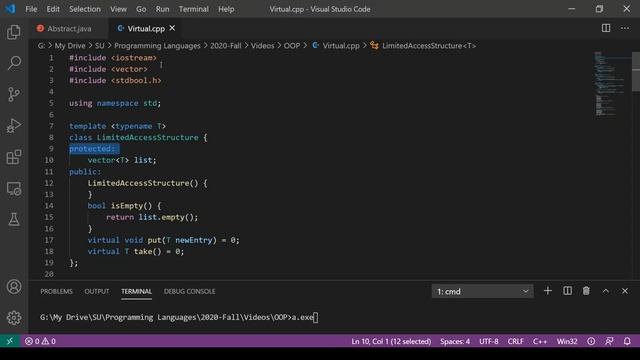Expand the 'SU' breadcrumb
Screen dimensions: 640x360
(x=100, y=46)
